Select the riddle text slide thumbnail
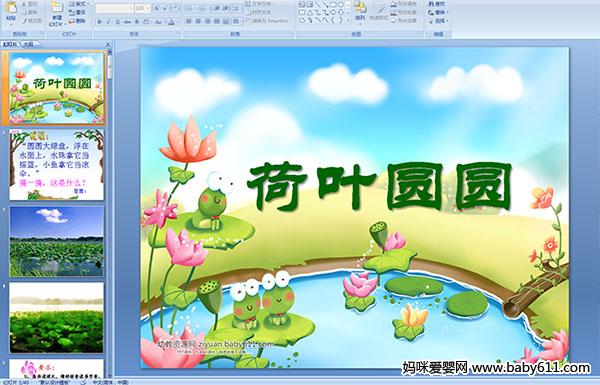 (57, 165)
